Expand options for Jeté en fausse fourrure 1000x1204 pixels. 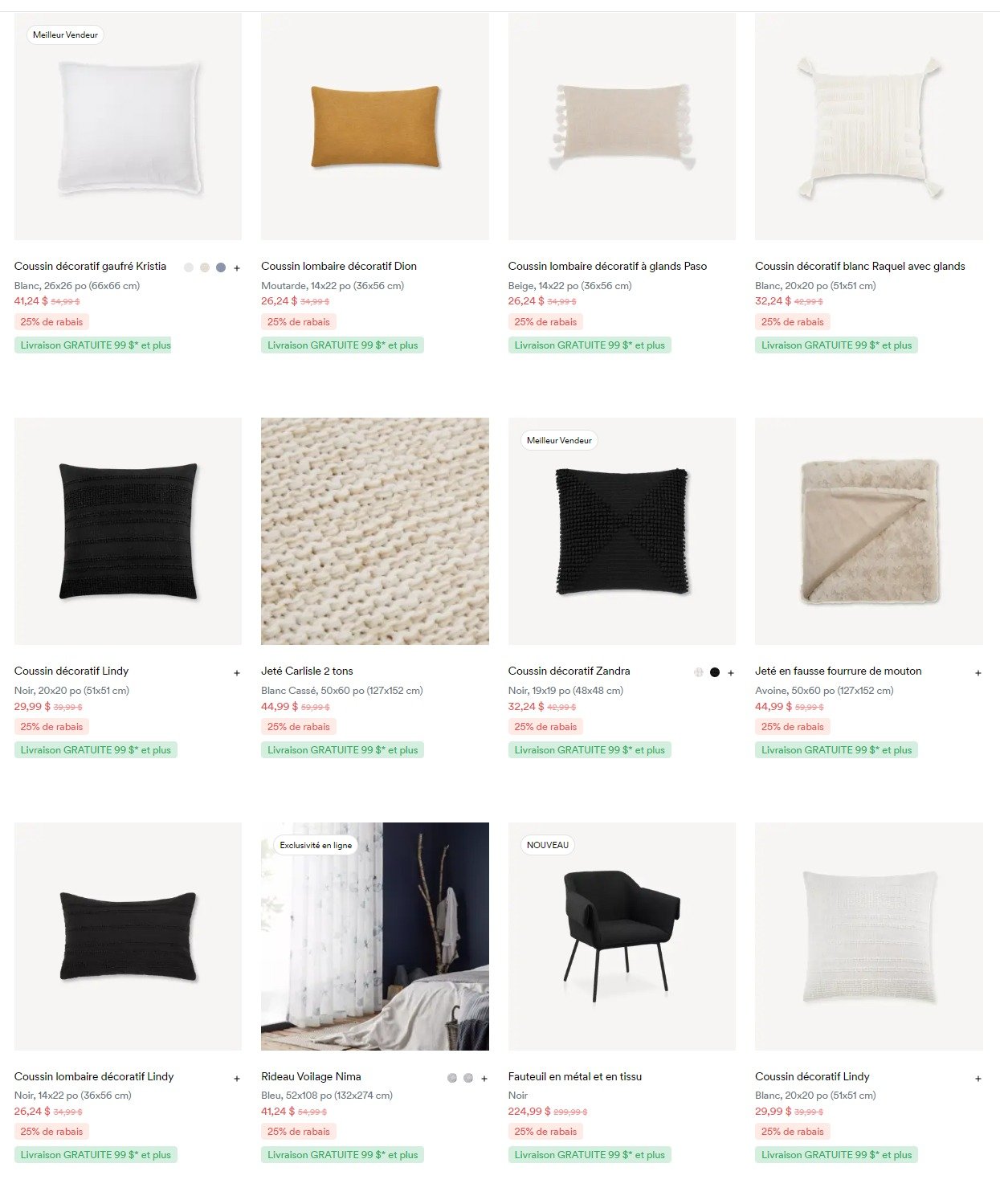point(978,673)
